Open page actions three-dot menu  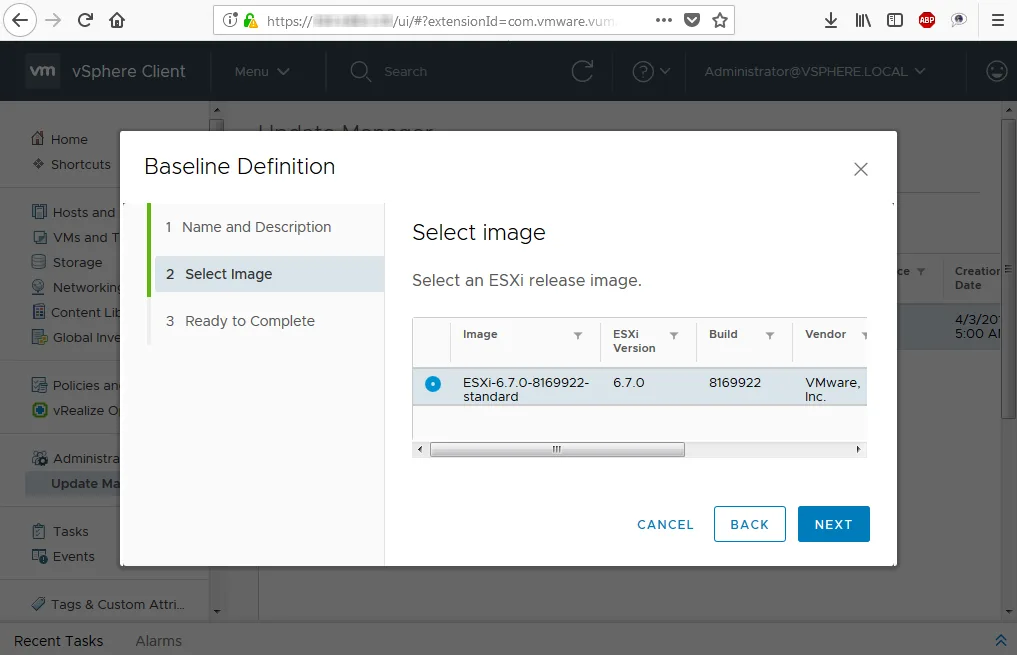tap(664, 20)
